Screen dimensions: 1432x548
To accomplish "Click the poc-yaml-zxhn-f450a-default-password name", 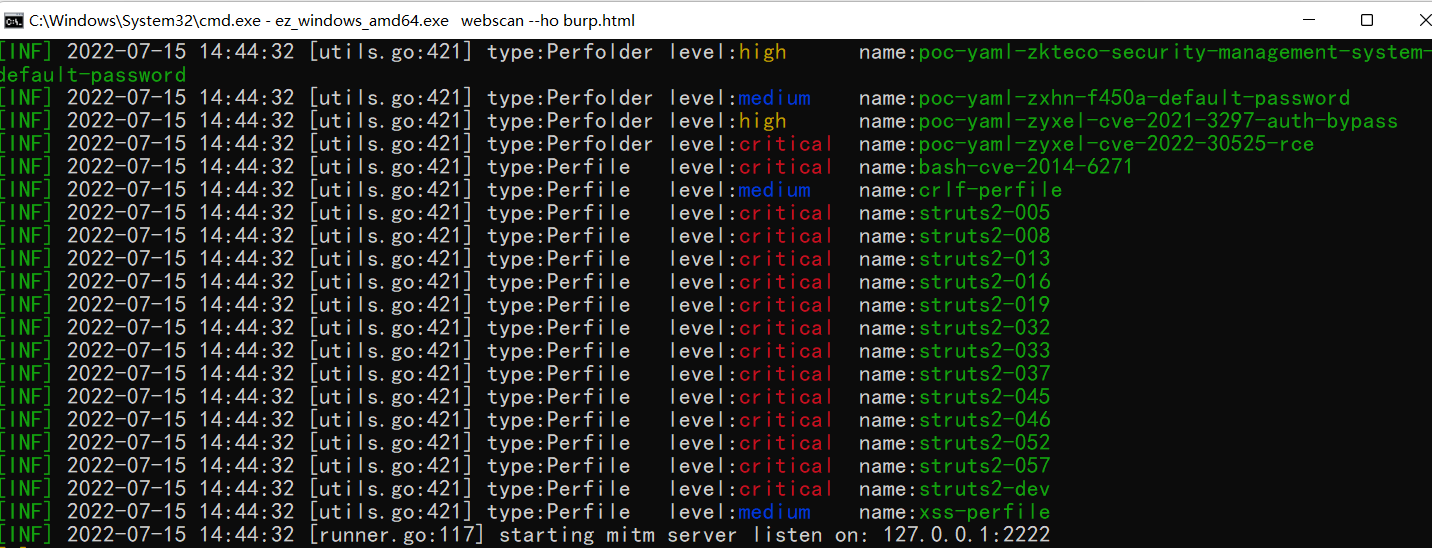I will pos(1134,98).
